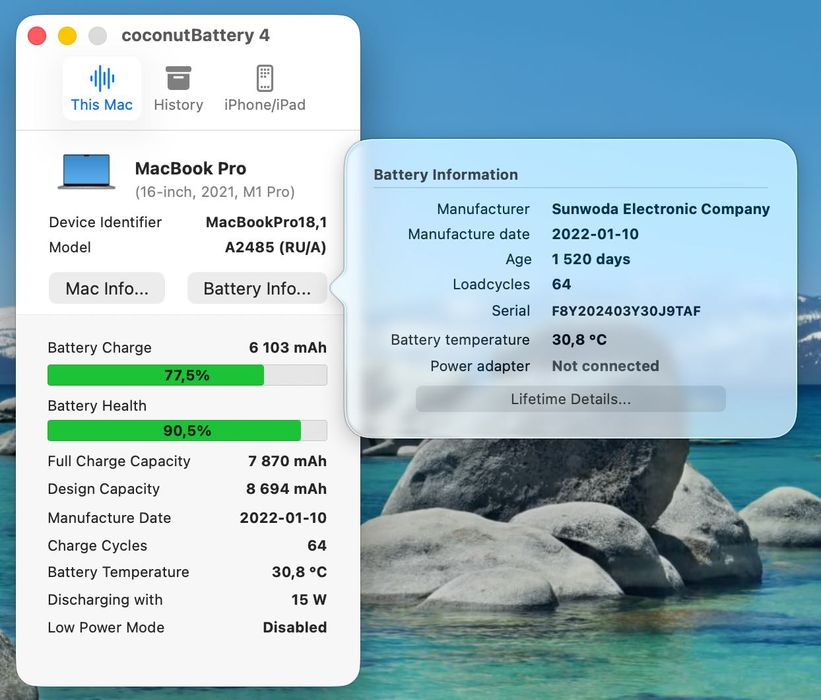
Task: Select the This Mac tab
Action: 102,88
